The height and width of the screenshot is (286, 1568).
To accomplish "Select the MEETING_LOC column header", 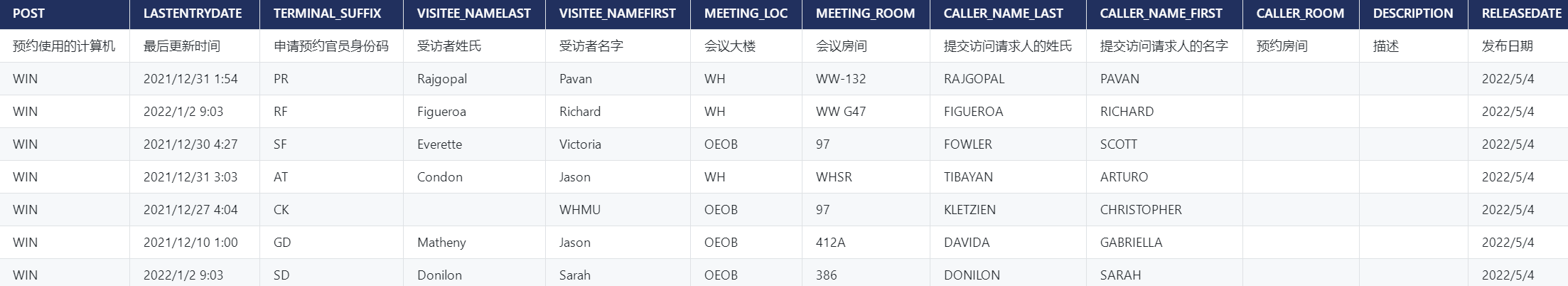I will (746, 14).
